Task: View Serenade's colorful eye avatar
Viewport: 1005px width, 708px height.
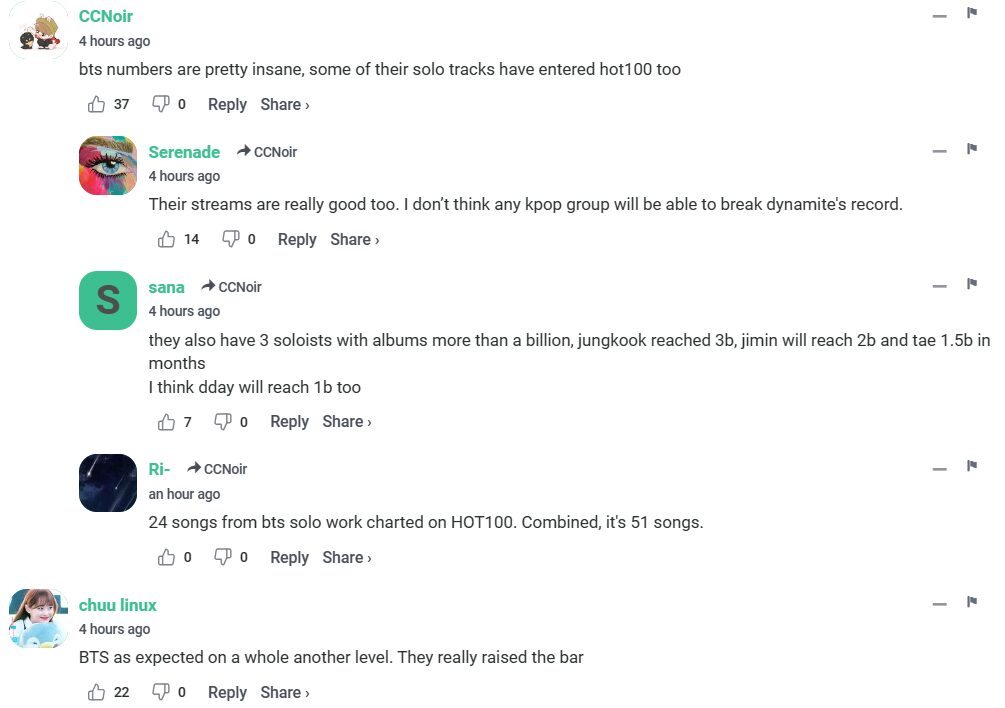Action: coord(108,165)
